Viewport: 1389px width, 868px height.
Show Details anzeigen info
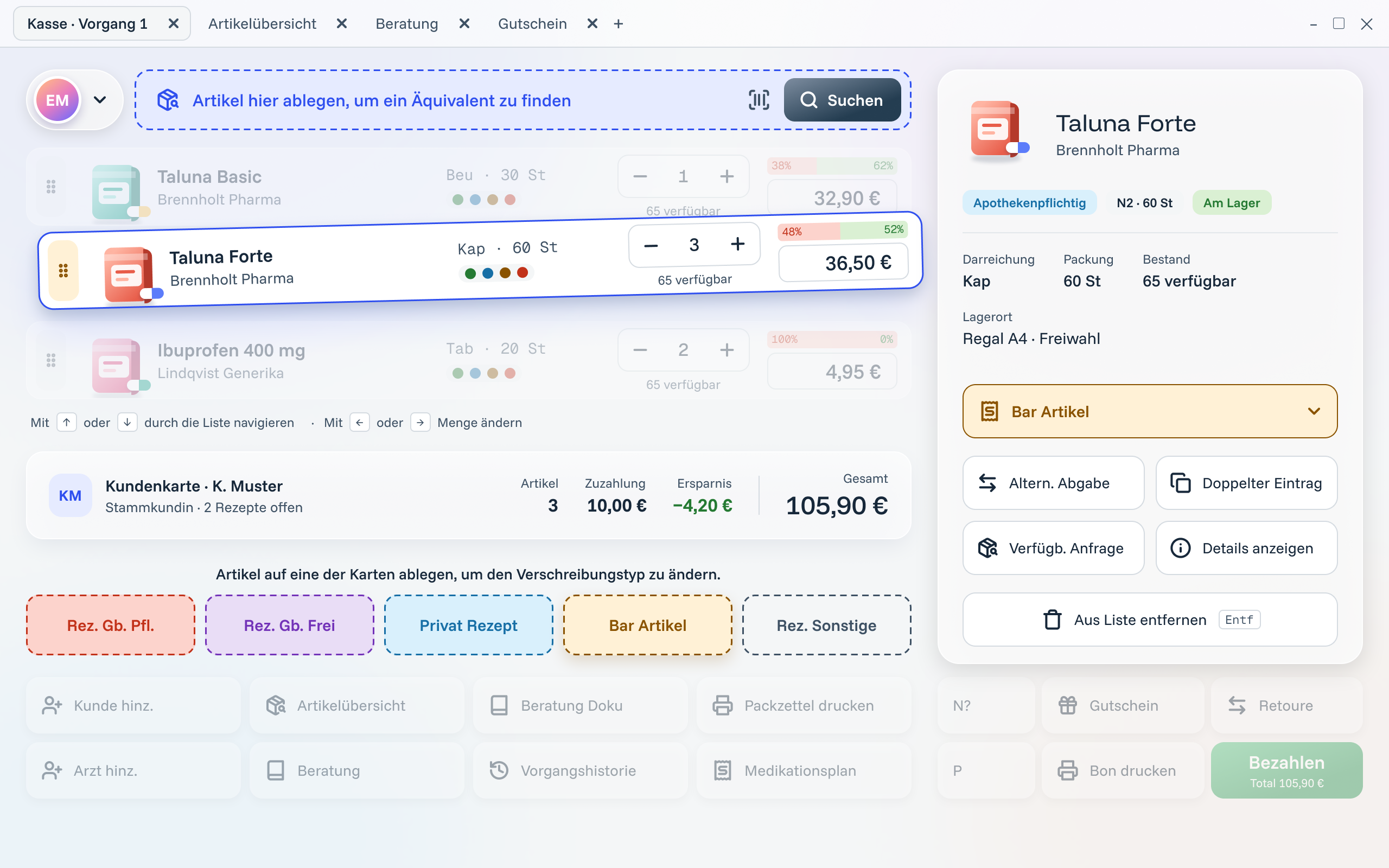tap(1246, 548)
